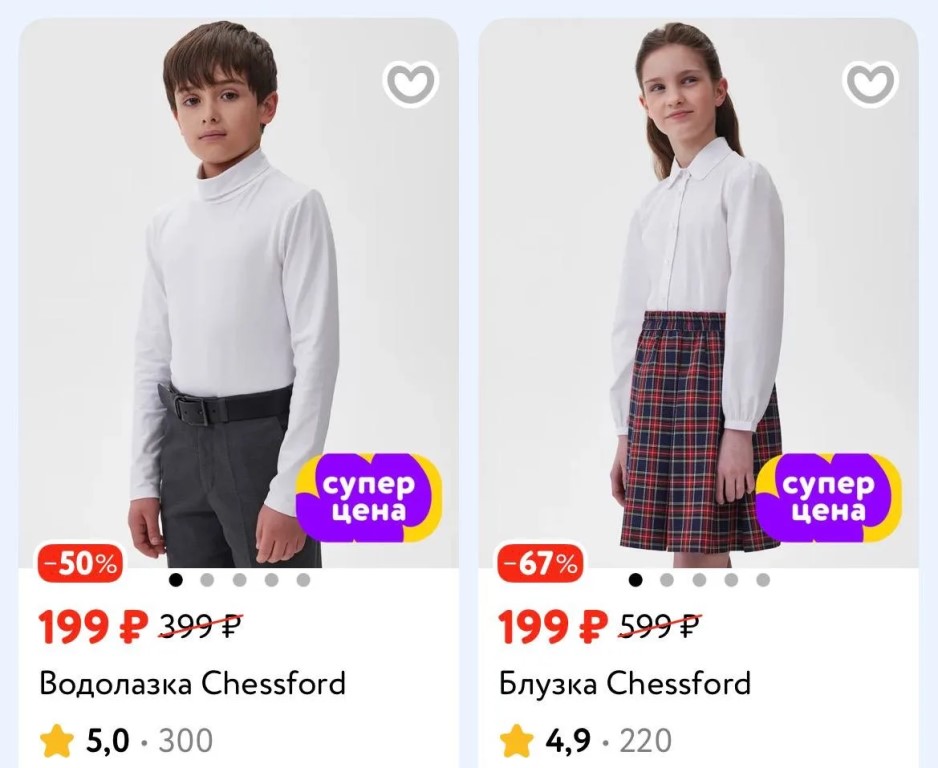Screen dimensions: 938x768
Task: Tap the blouse's 'супер цена' badge
Action: pos(828,498)
